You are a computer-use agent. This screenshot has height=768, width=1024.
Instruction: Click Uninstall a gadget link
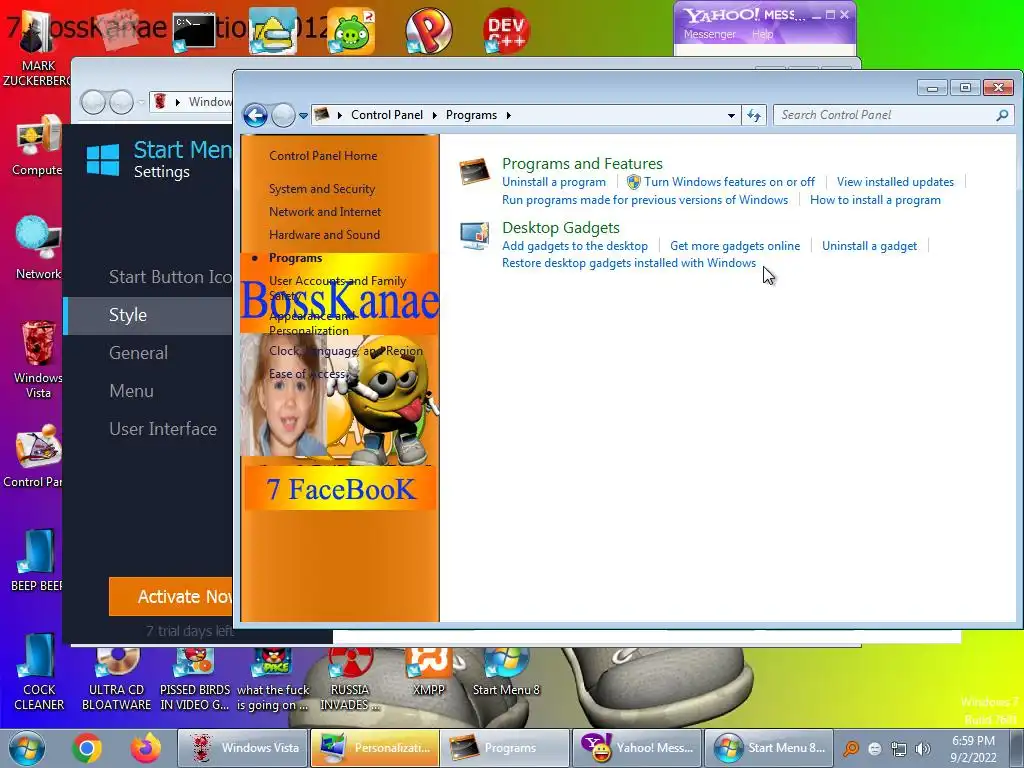[869, 246]
